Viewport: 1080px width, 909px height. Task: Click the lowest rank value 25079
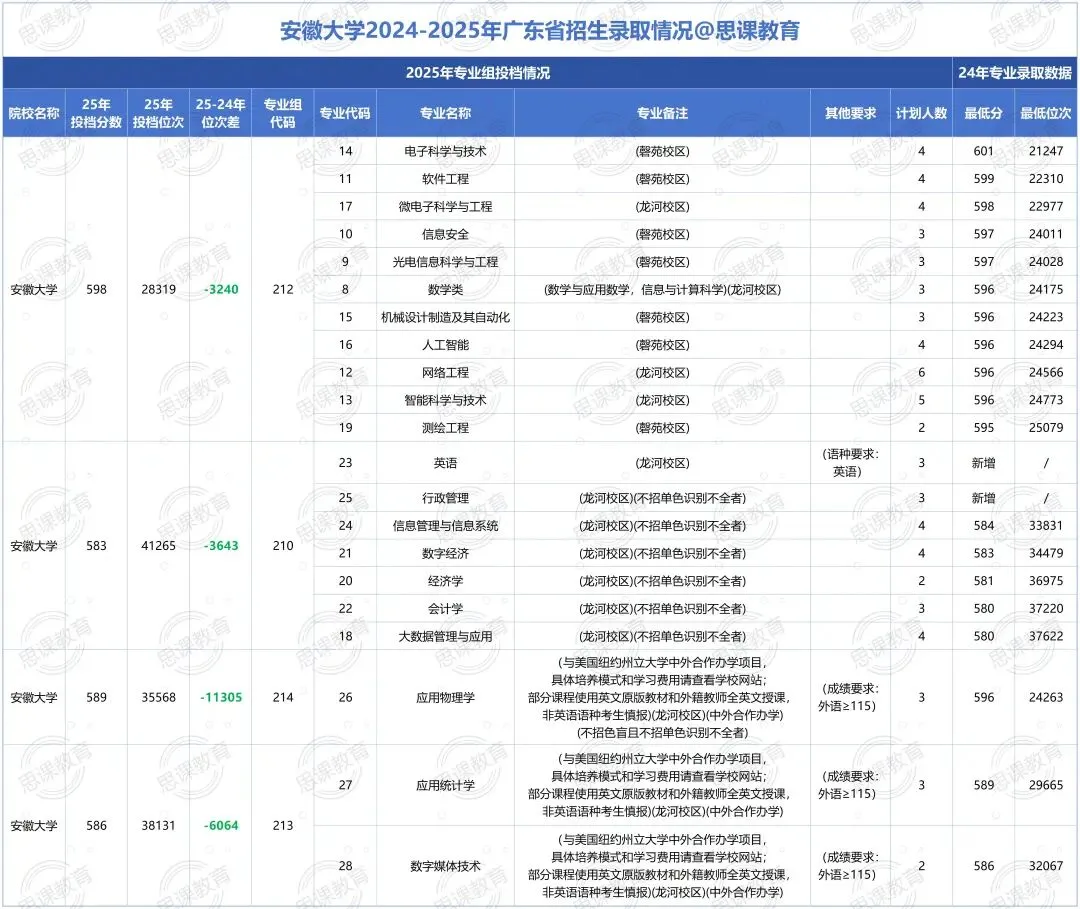click(x=1046, y=428)
